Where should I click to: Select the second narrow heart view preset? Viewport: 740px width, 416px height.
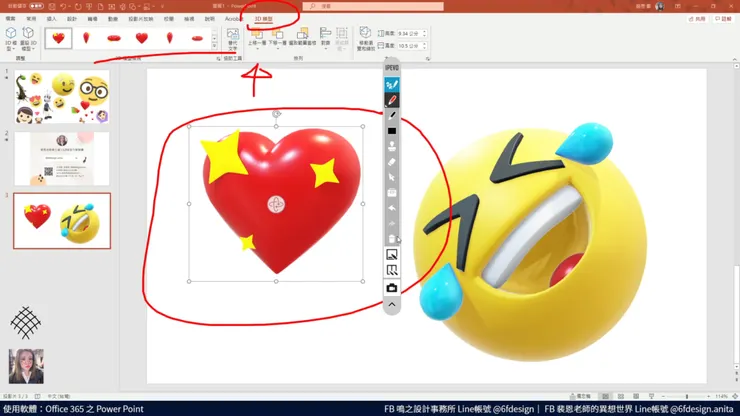(x=86, y=38)
